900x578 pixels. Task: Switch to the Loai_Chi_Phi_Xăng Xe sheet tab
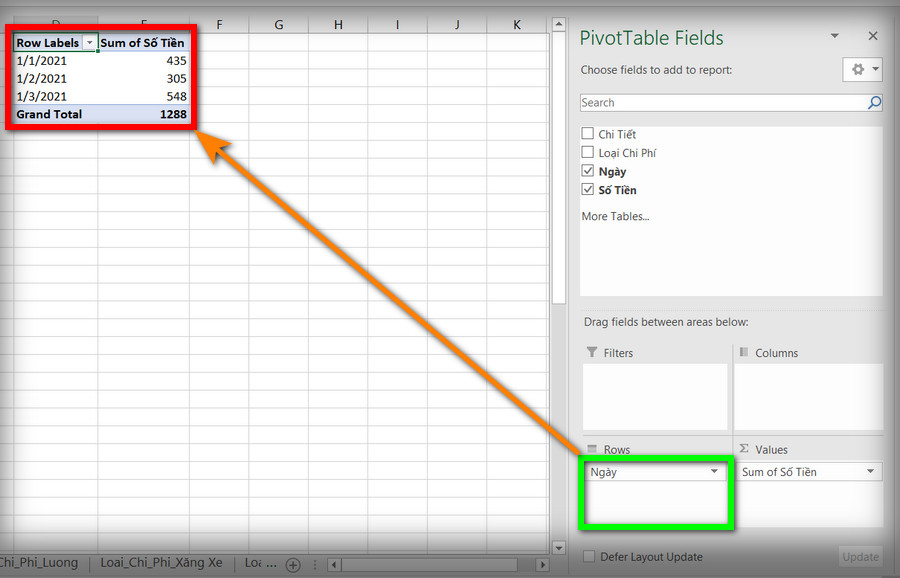[x=161, y=563]
